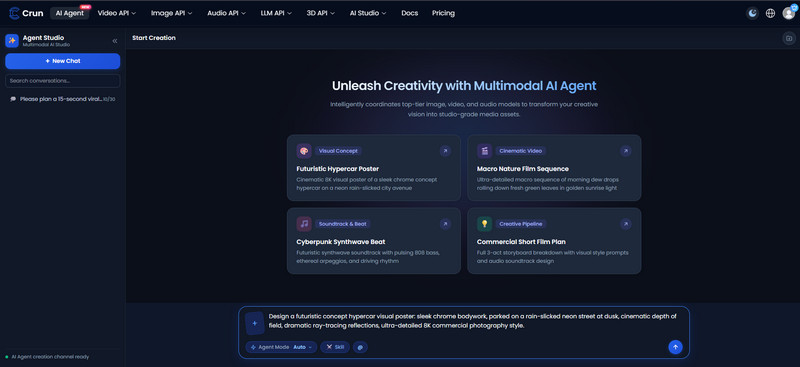Start a New Chat

(x=63, y=61)
